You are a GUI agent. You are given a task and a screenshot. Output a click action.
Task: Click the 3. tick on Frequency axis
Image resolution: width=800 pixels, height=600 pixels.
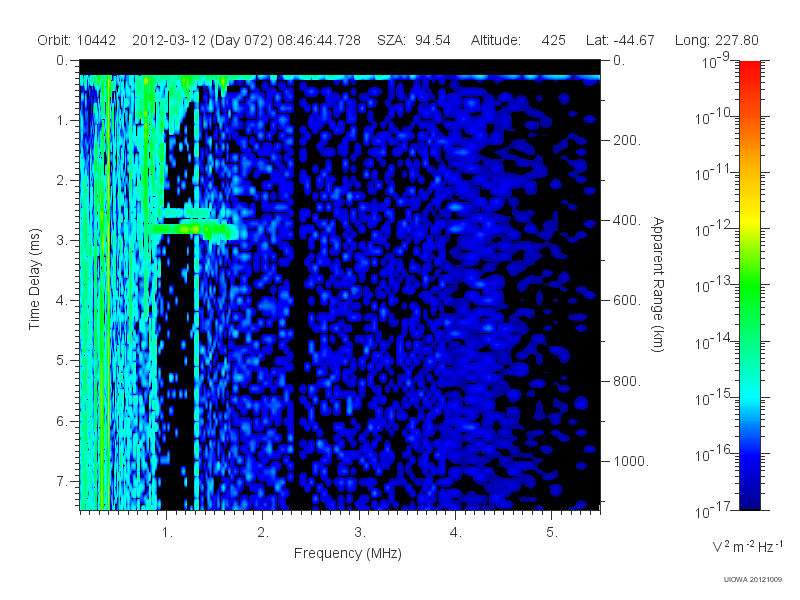(x=360, y=533)
